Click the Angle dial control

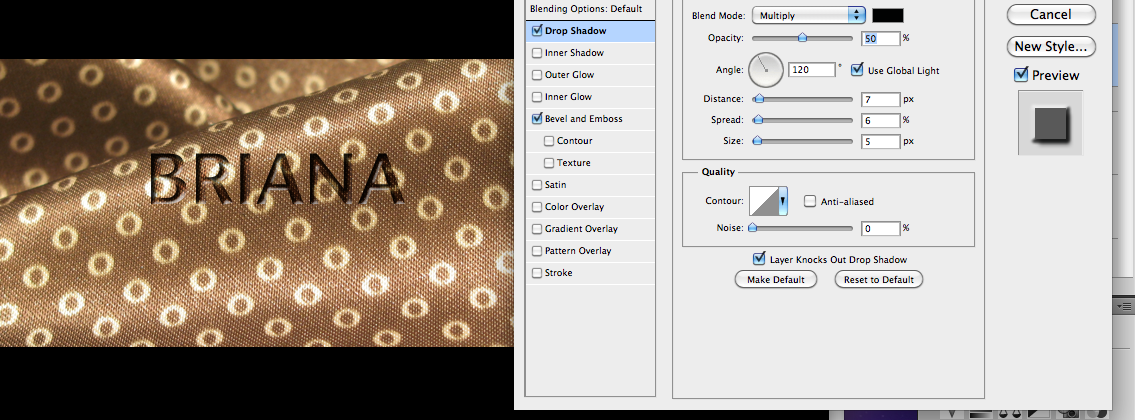[765, 69]
